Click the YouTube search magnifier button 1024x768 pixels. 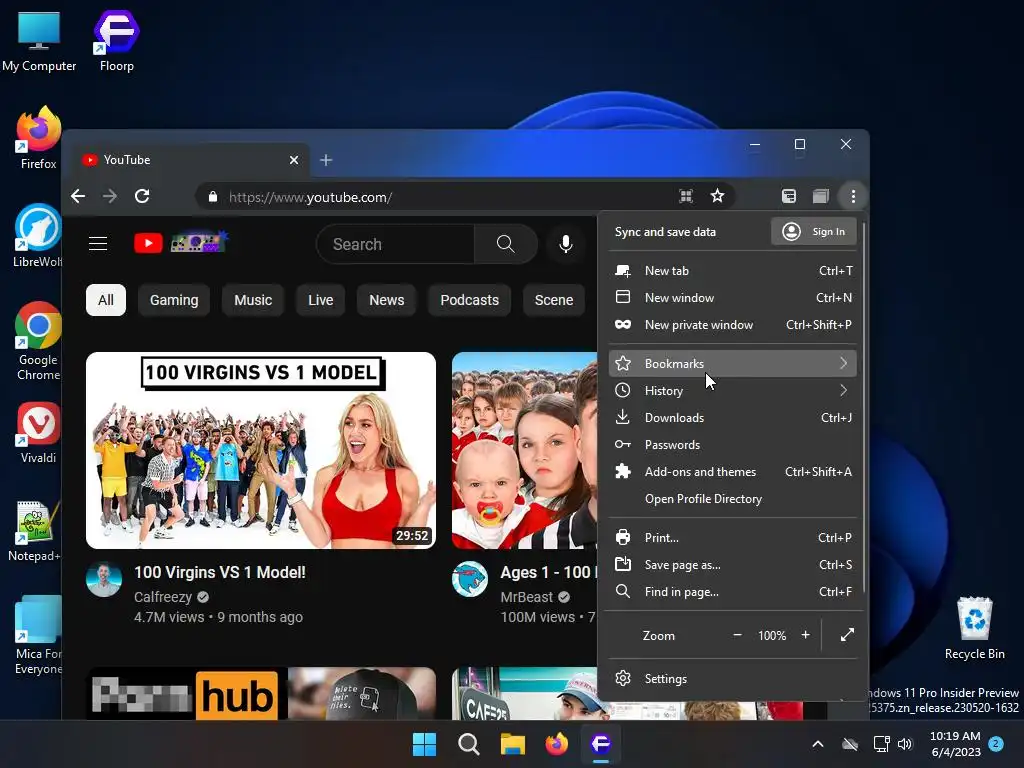[x=505, y=244]
